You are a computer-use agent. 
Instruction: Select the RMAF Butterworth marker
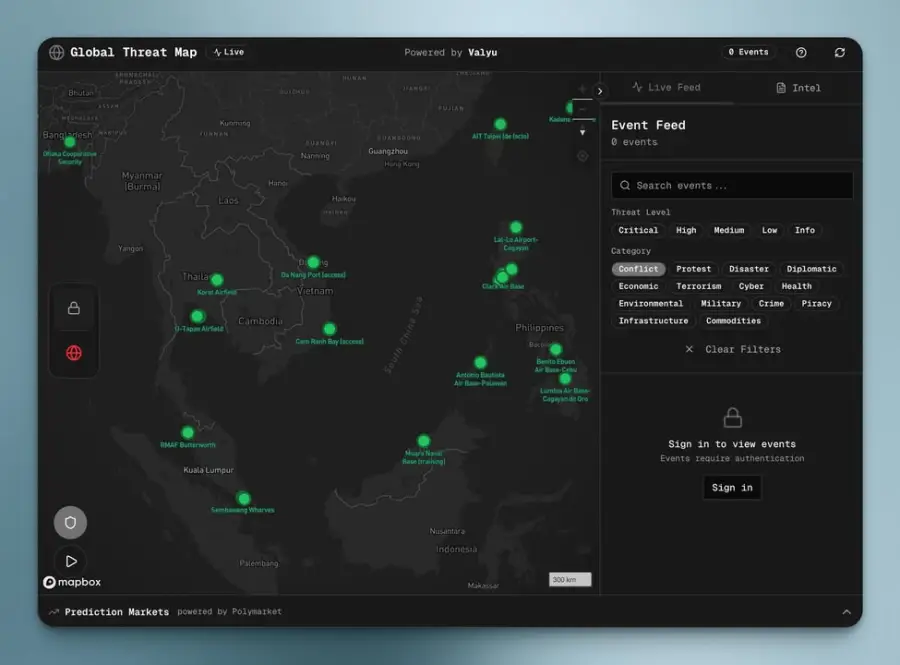click(x=188, y=433)
